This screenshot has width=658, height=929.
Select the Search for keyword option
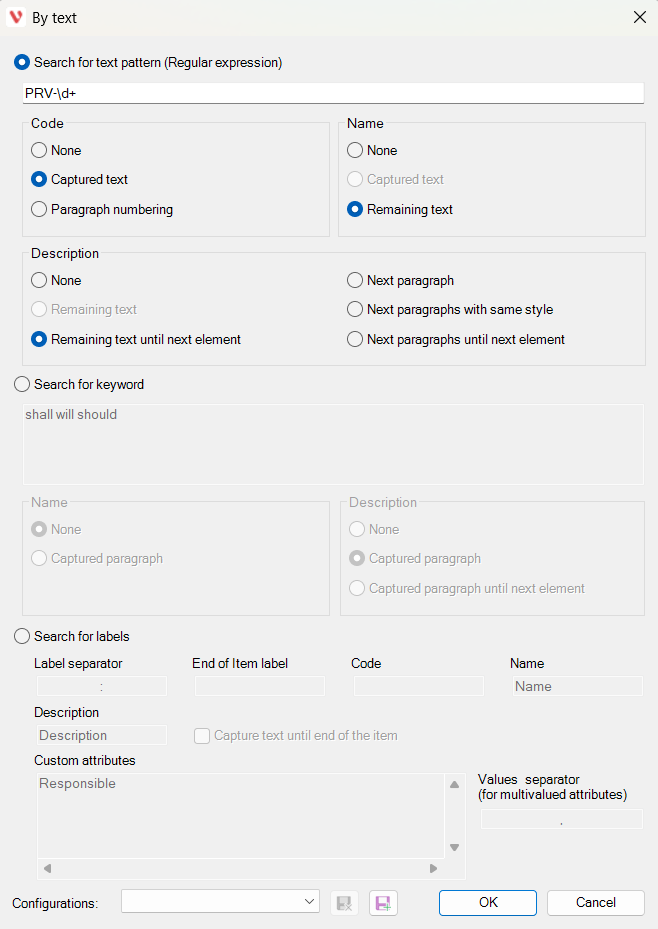coord(22,384)
